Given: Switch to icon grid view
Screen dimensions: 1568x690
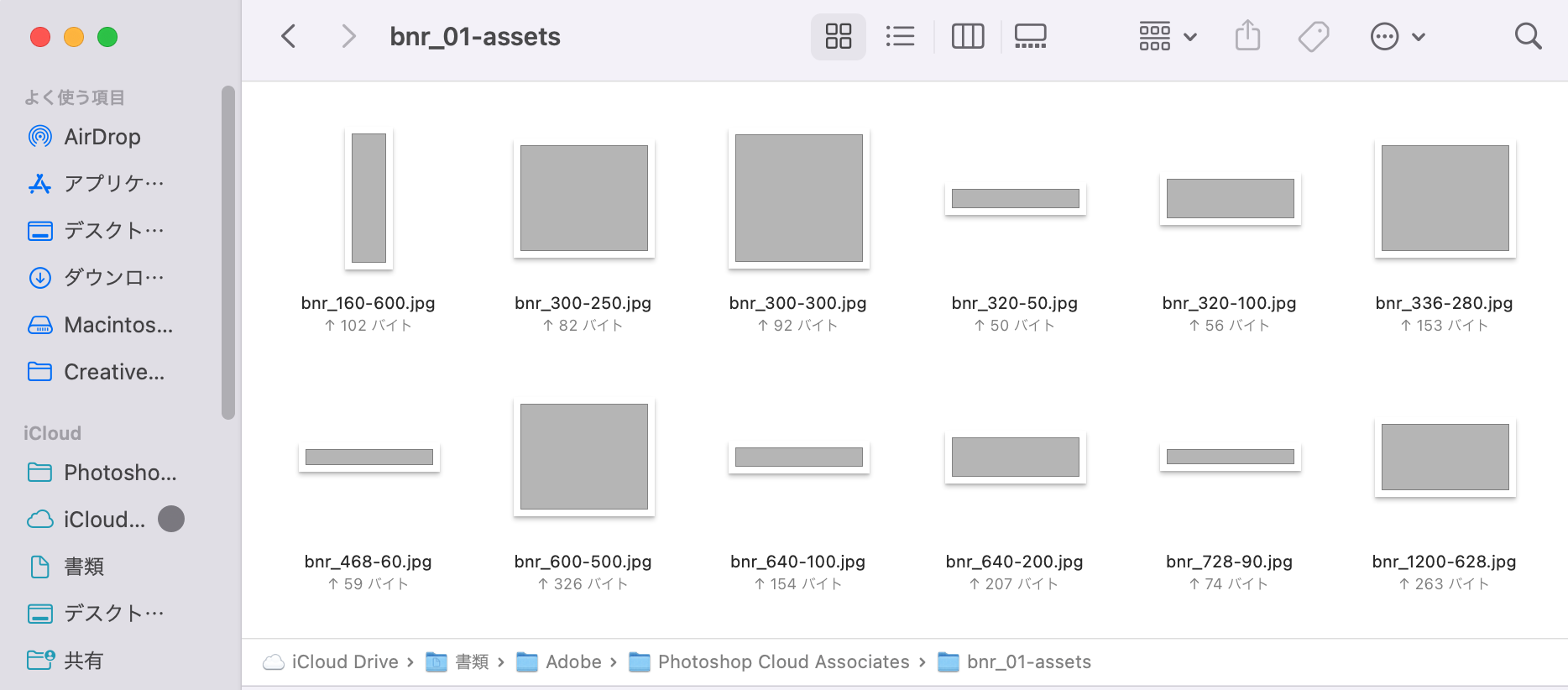Looking at the screenshot, I should tap(838, 37).
